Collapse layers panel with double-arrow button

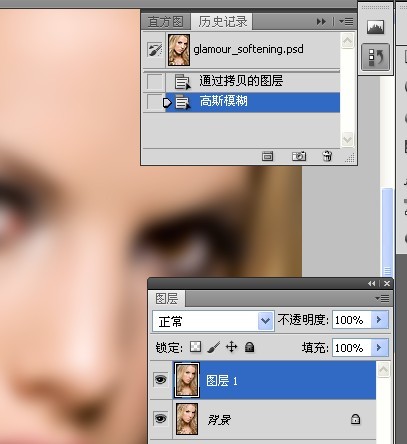tap(371, 284)
